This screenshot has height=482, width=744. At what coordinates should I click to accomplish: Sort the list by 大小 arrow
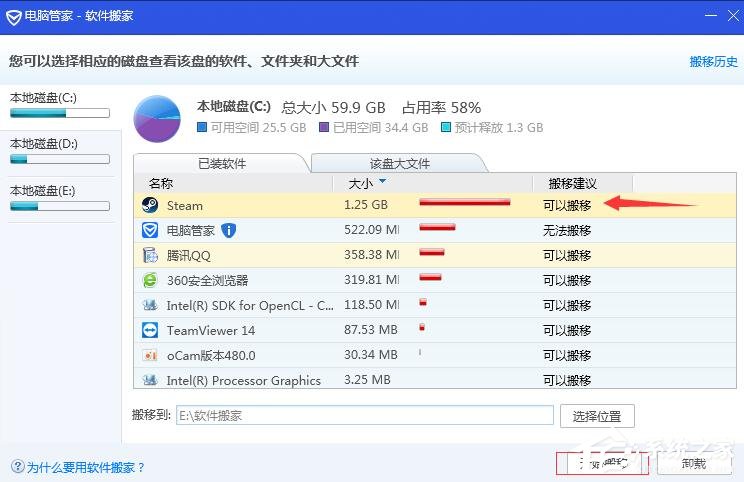(x=382, y=182)
